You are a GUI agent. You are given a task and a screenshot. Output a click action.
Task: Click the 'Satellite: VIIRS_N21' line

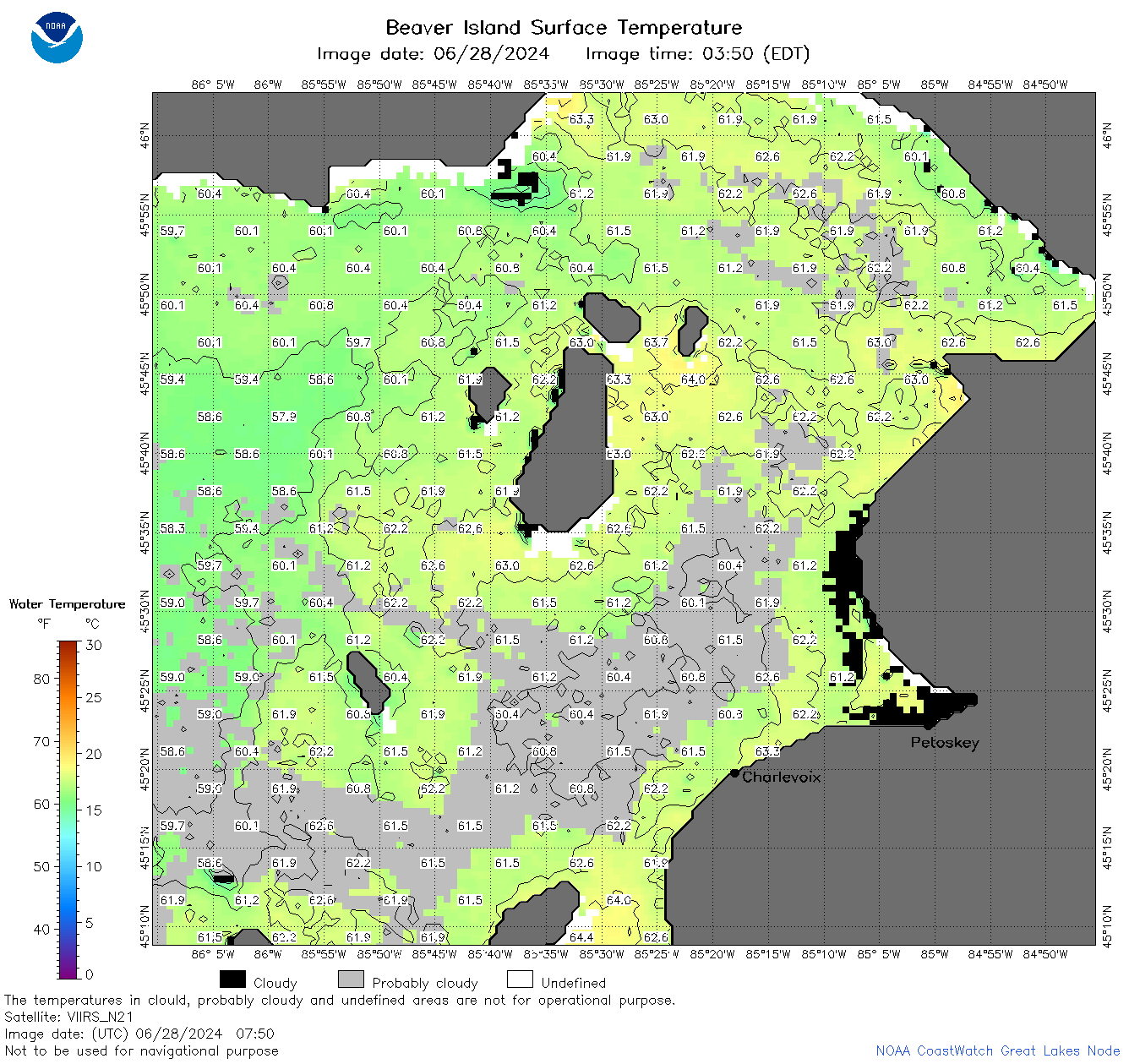click(x=69, y=1017)
